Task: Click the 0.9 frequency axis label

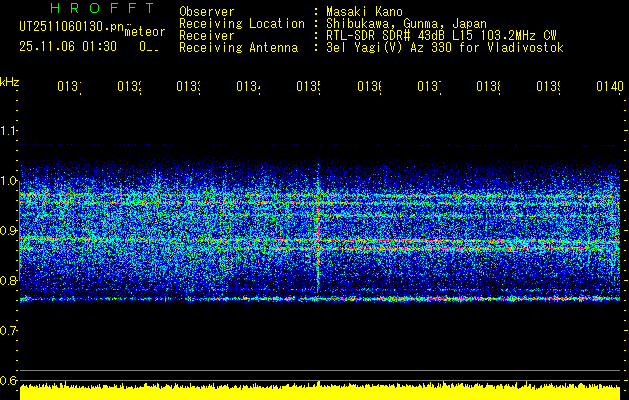Action: click(x=9, y=231)
